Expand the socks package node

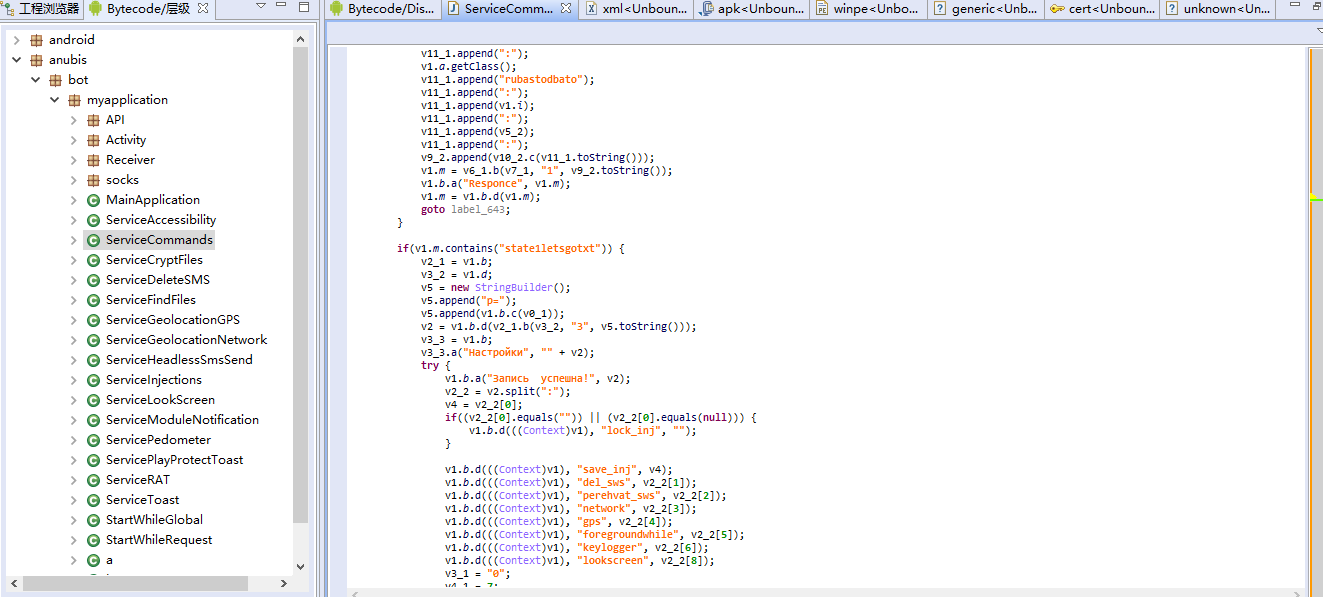[x=73, y=180]
